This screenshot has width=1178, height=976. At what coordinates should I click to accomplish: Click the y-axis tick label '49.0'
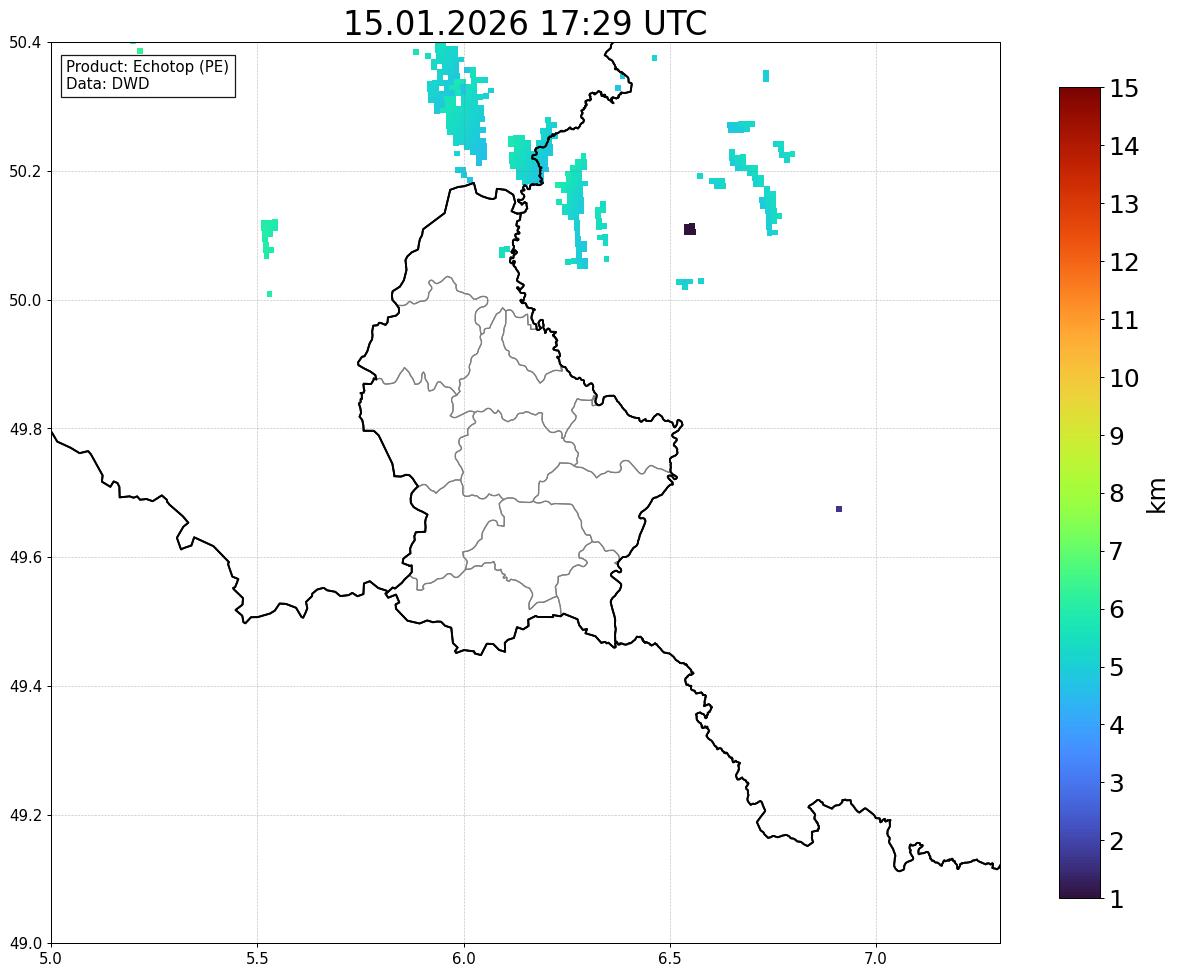pos(25,944)
